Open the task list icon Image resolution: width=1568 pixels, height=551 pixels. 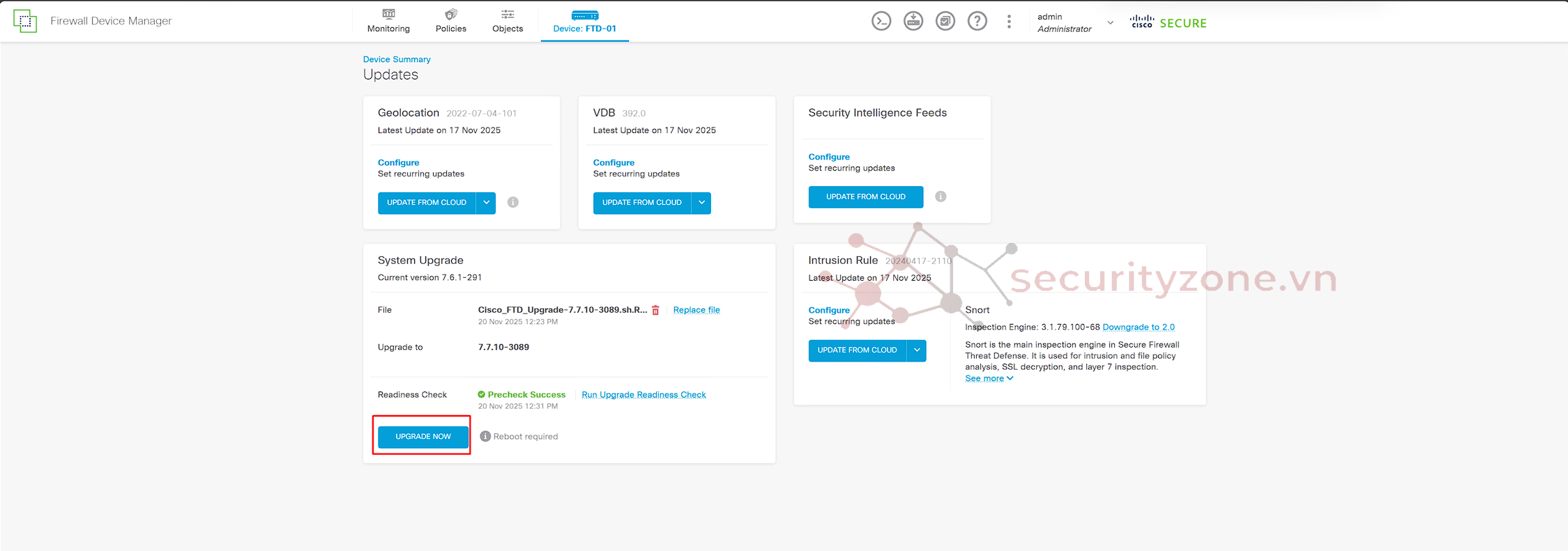pos(945,22)
